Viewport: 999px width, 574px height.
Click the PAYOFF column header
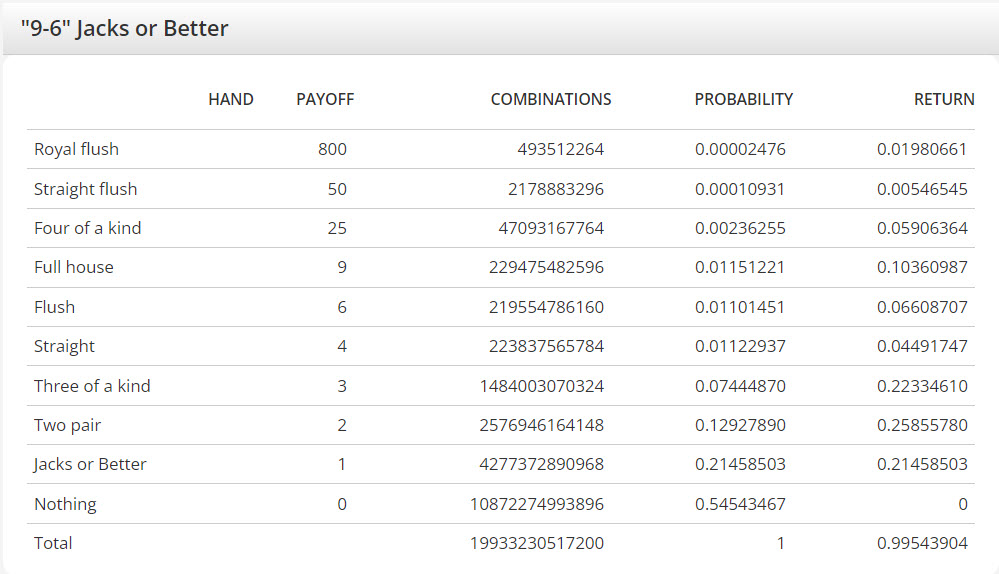pyautogui.click(x=325, y=99)
